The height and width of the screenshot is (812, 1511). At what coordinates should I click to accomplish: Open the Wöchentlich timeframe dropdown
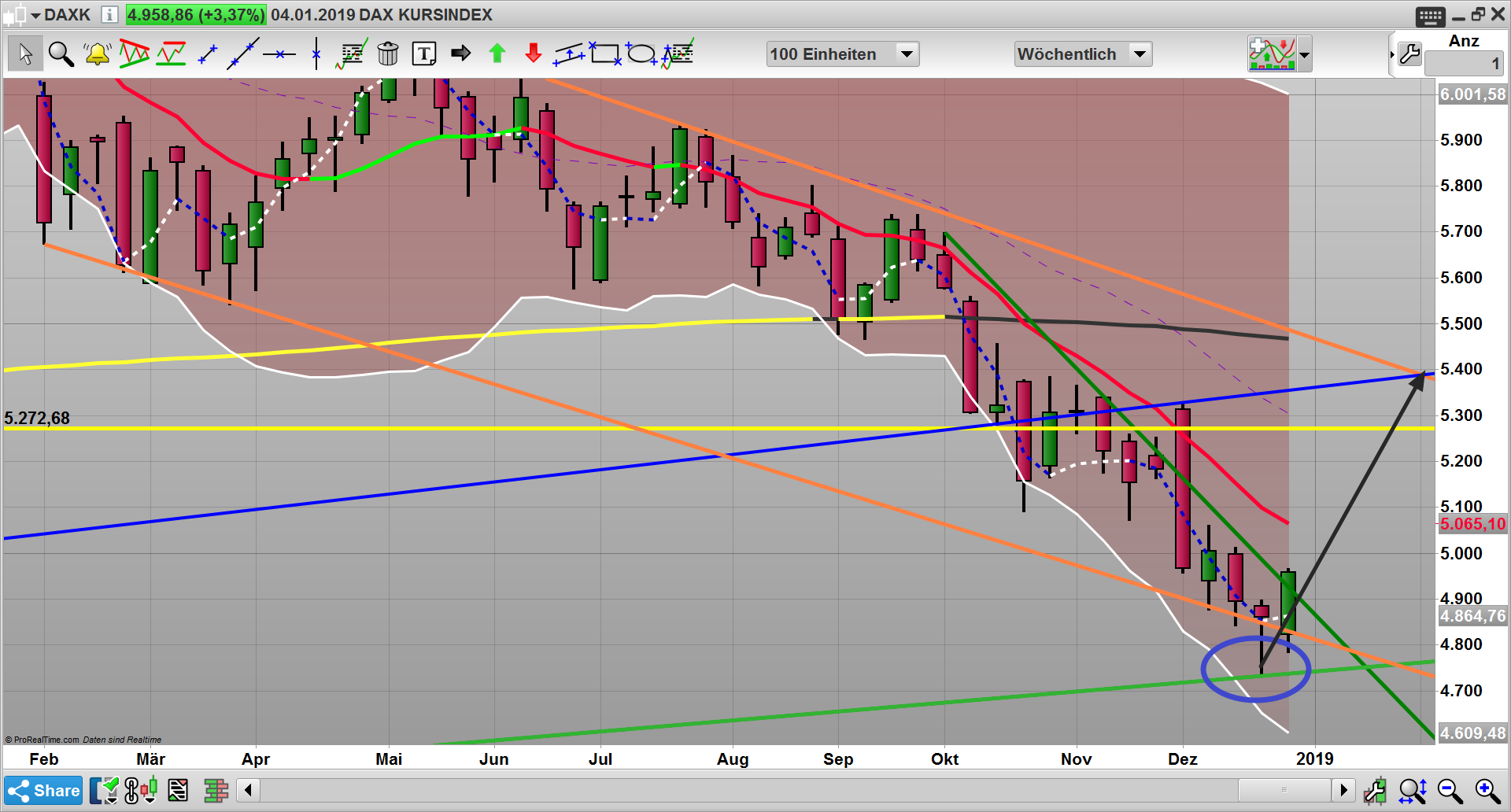click(1139, 54)
